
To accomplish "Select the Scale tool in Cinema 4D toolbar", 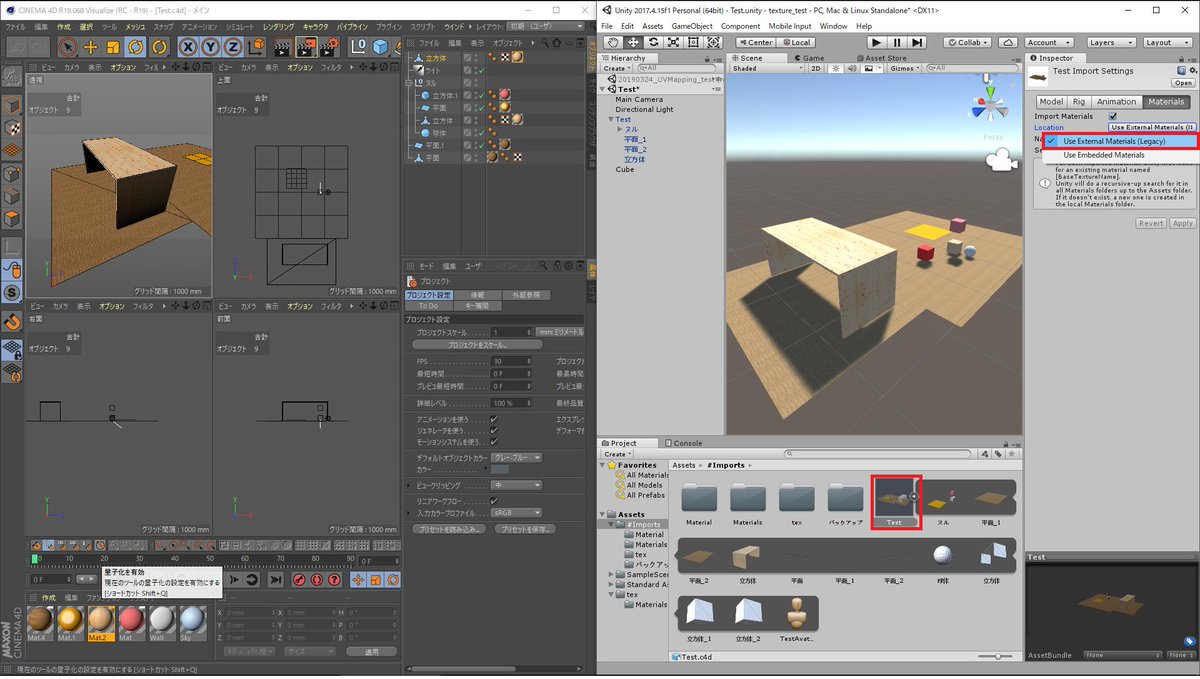I will [x=112, y=46].
